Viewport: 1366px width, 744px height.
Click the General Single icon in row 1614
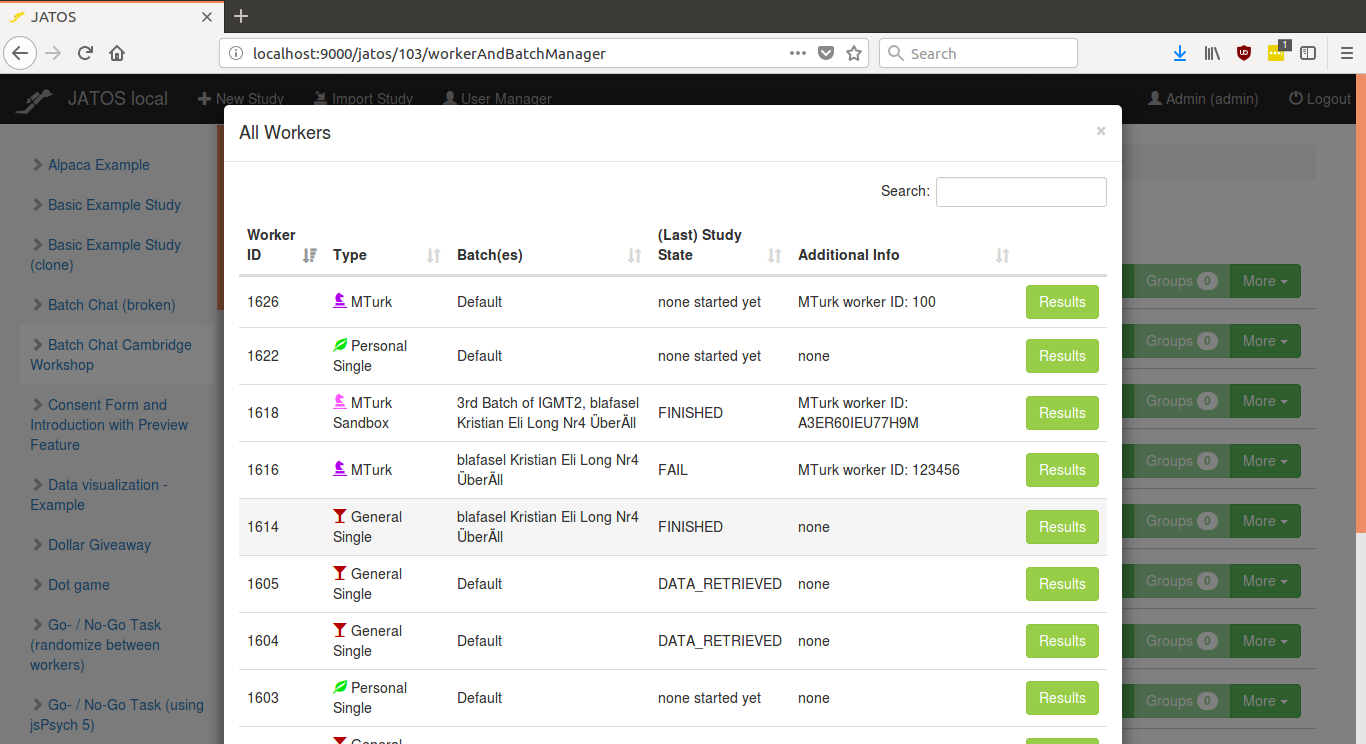point(340,516)
